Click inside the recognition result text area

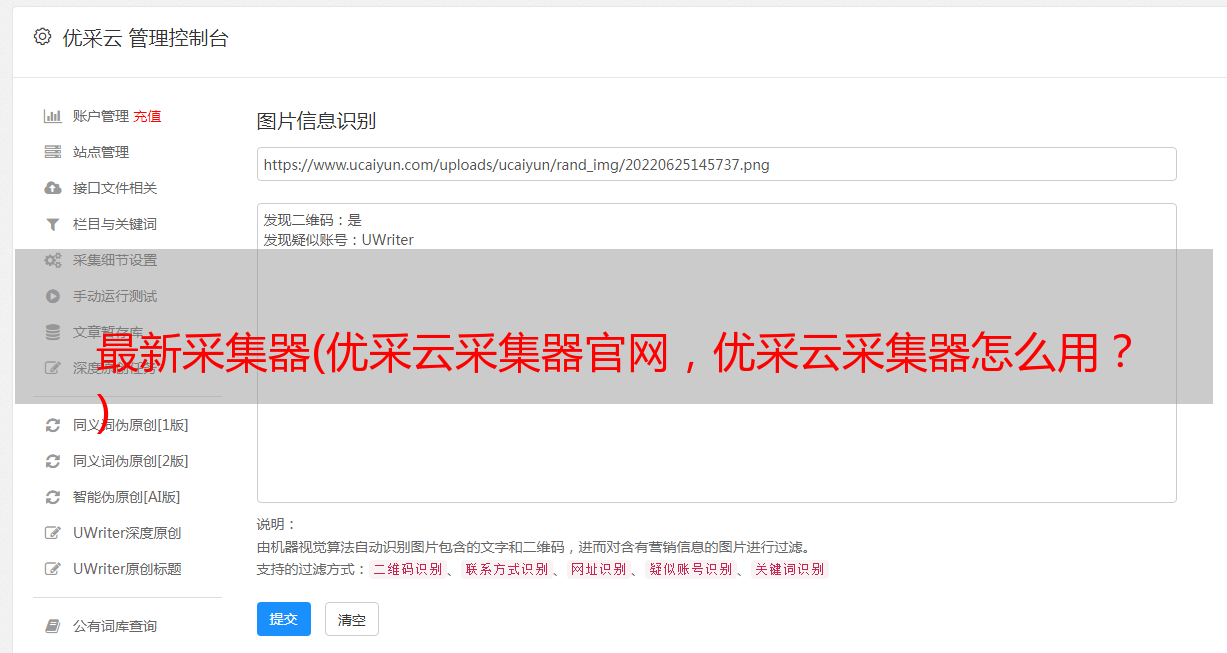716,353
